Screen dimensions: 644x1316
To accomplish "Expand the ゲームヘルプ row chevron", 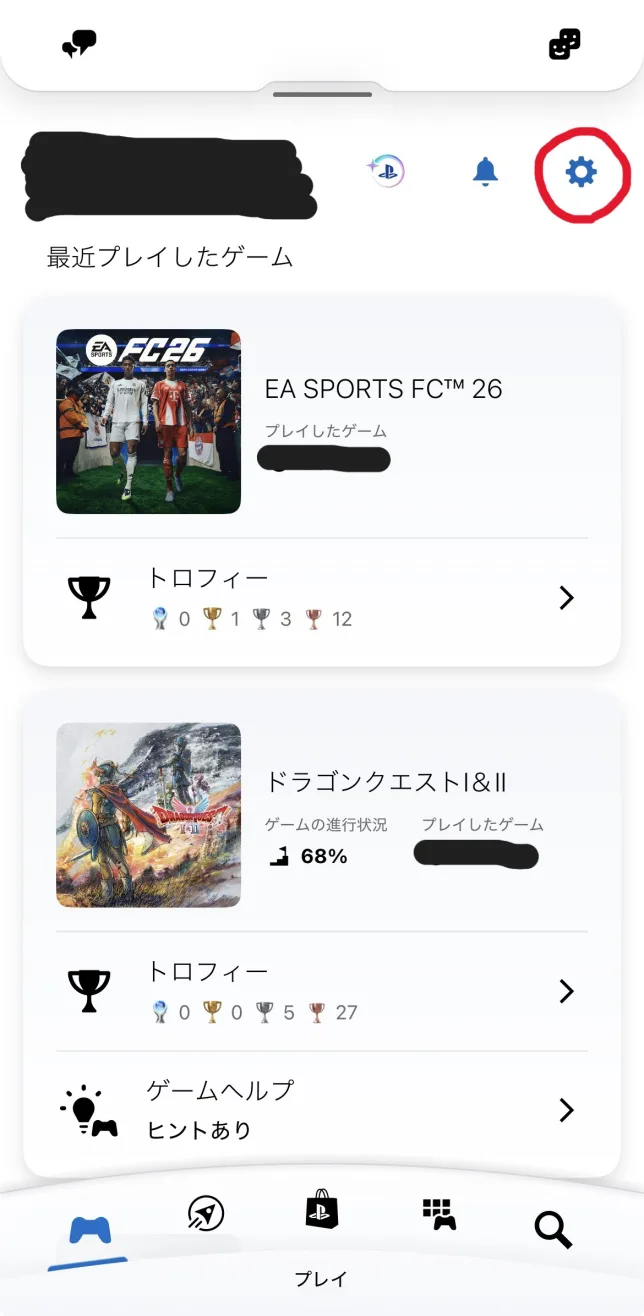I will click(567, 1110).
